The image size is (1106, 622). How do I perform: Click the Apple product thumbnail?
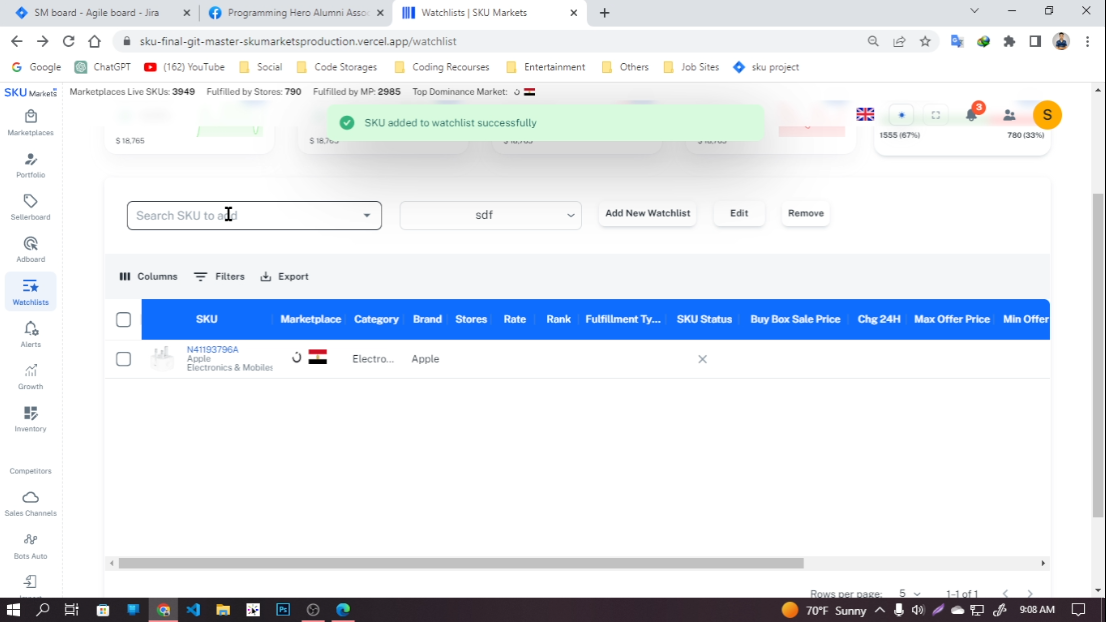[162, 358]
